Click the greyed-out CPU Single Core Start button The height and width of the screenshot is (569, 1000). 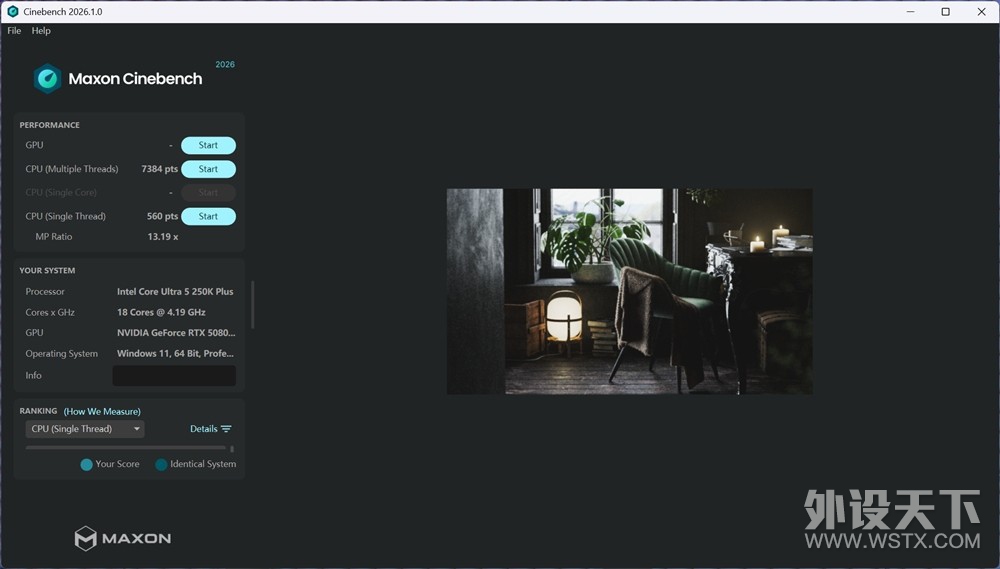208,192
